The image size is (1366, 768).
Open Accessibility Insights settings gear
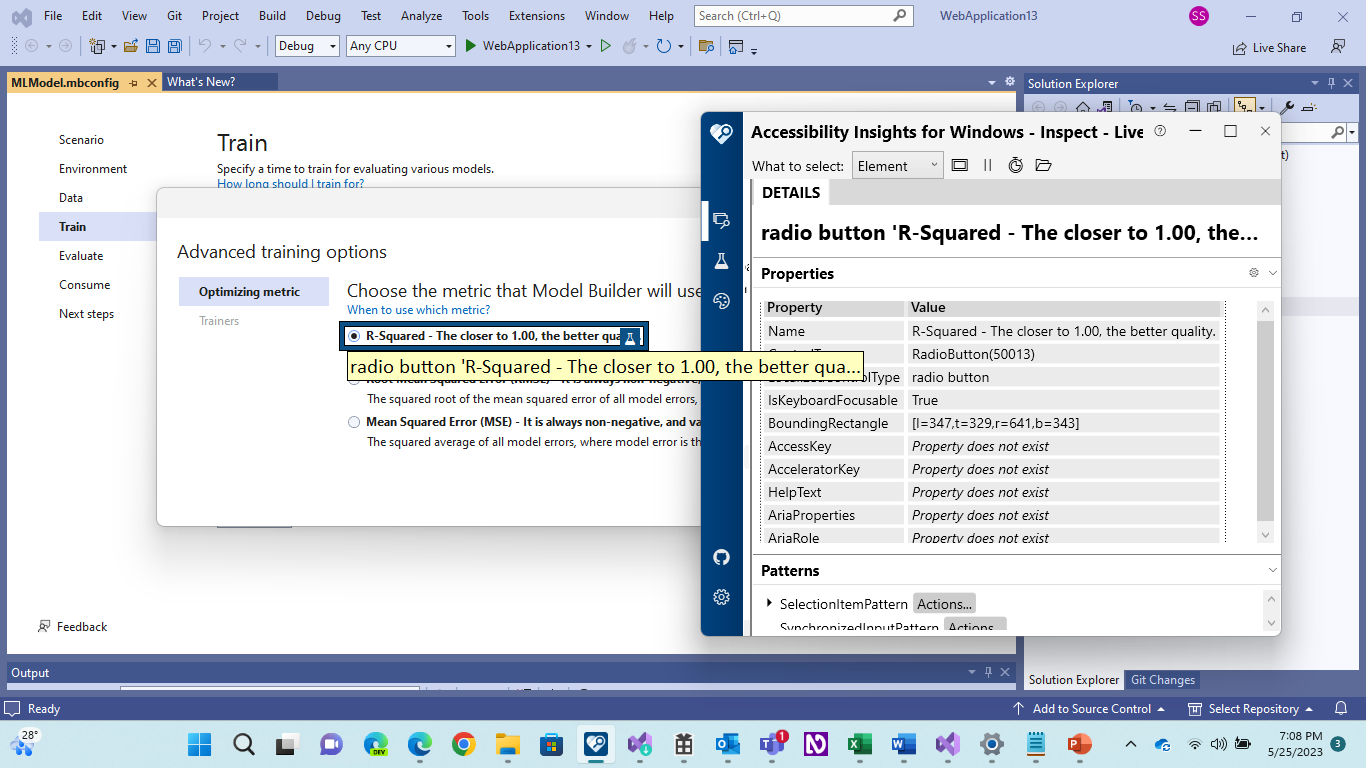tap(722, 597)
